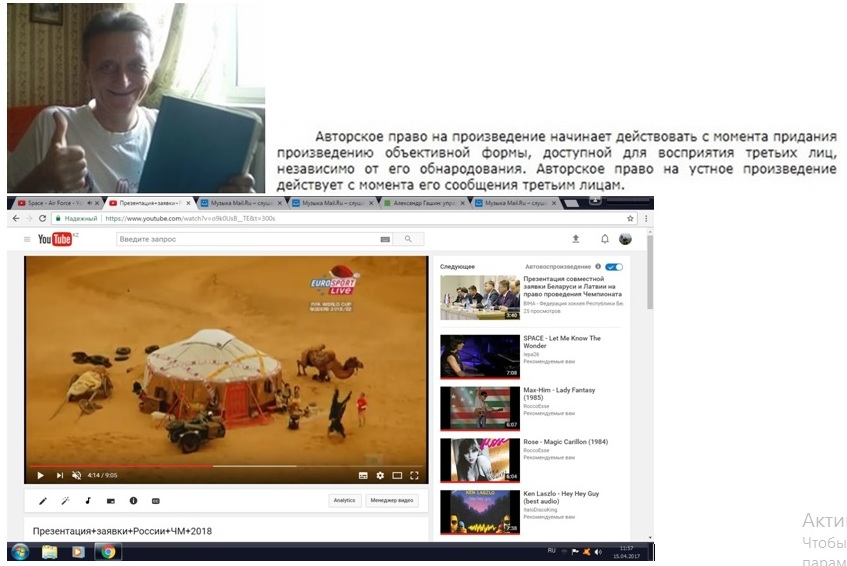Mute the Space - Air Force tab speaker
847x566 pixels.
pyautogui.click(x=89, y=203)
